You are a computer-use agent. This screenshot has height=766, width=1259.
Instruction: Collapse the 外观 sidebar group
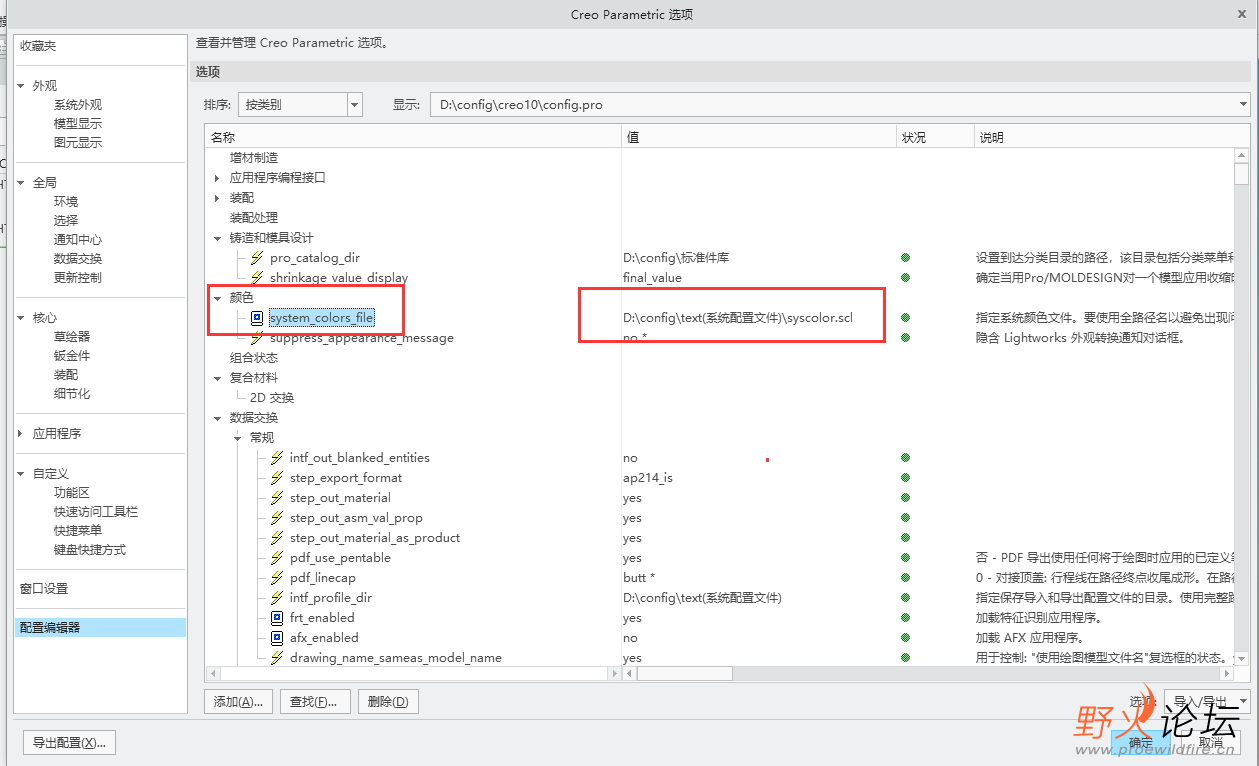tap(21, 86)
